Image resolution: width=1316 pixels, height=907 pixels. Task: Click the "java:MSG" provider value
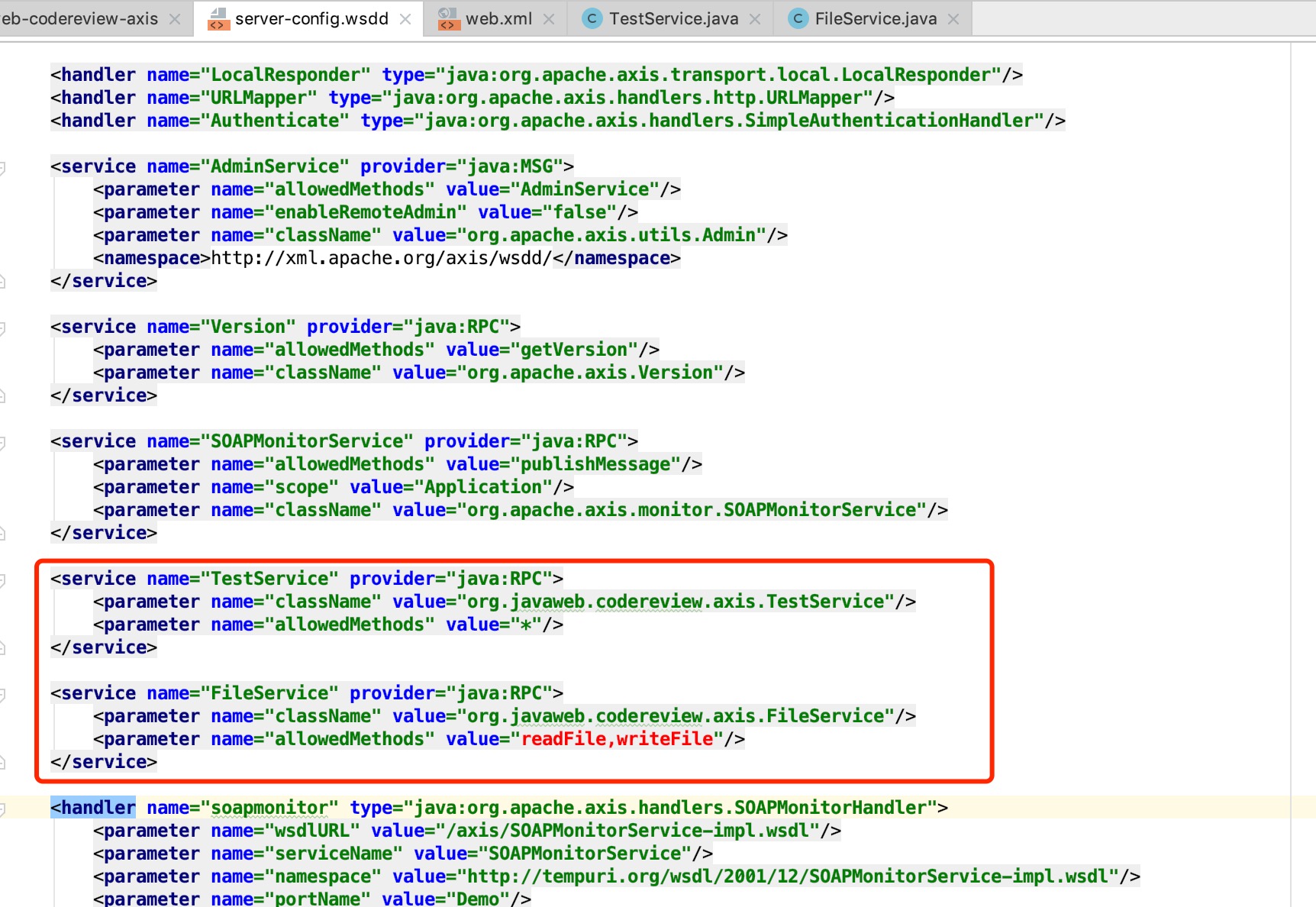(510, 166)
